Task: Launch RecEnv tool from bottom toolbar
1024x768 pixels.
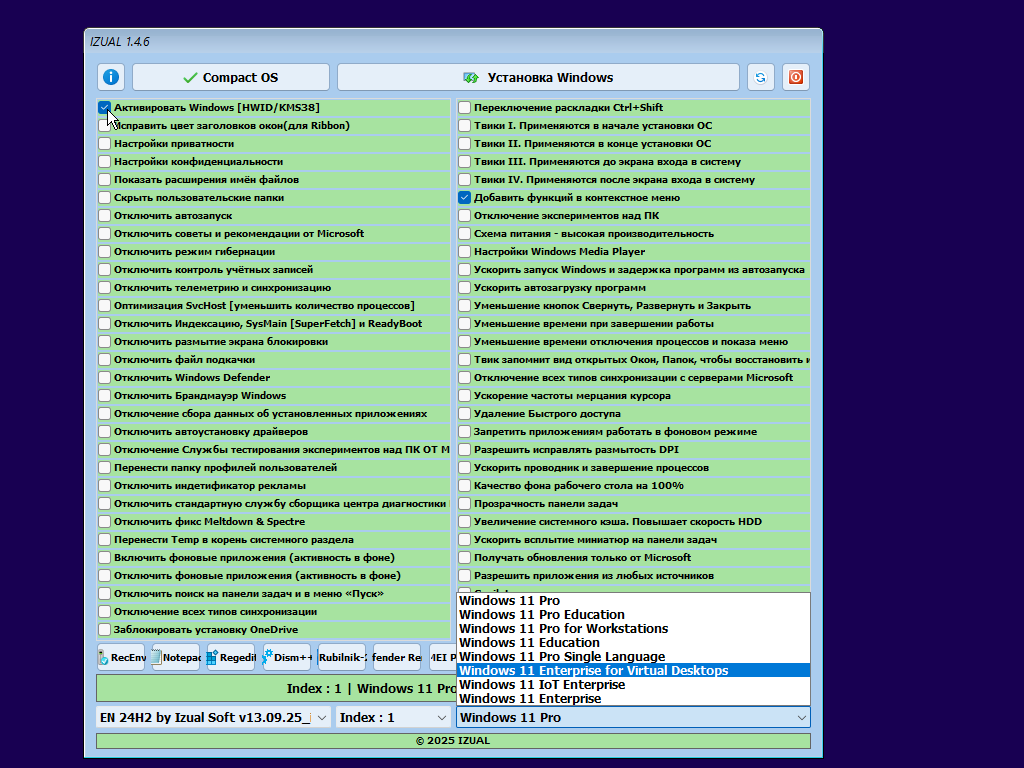Action: pos(121,657)
